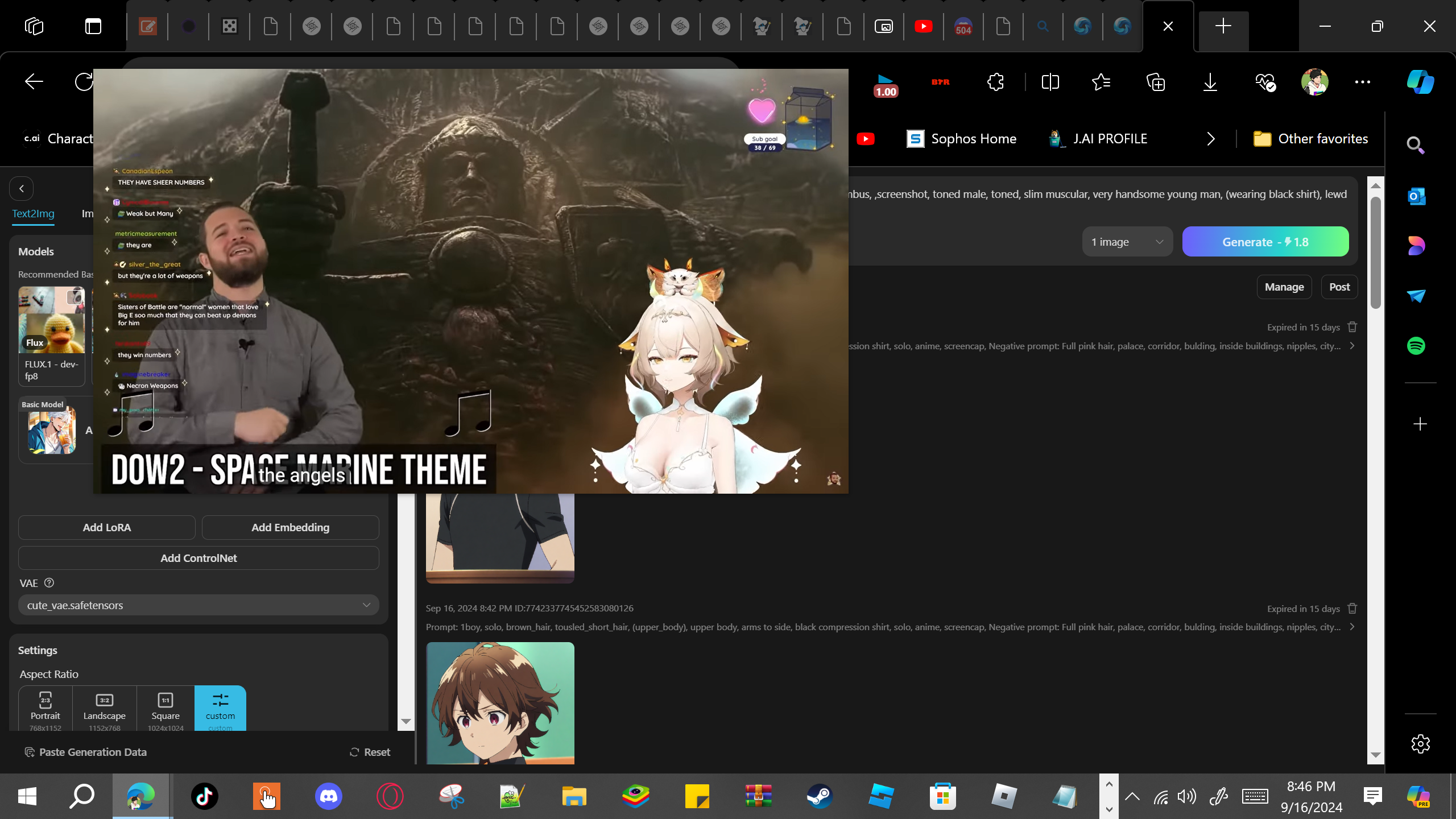The width and height of the screenshot is (1456, 819).
Task: Open Copilot in the browser toolbar
Action: coord(1420,82)
